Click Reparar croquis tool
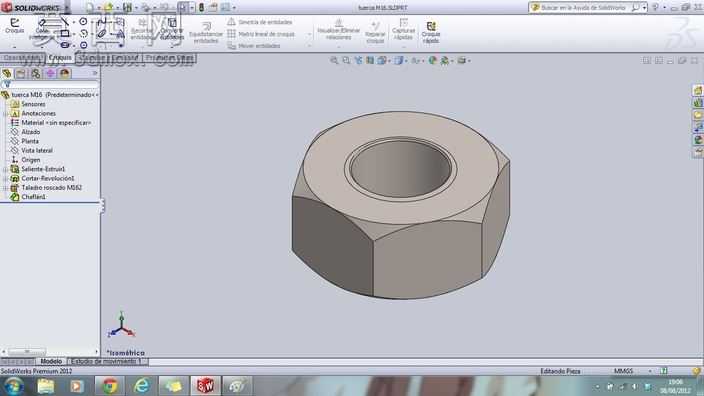The width and height of the screenshot is (704, 396). (x=375, y=32)
